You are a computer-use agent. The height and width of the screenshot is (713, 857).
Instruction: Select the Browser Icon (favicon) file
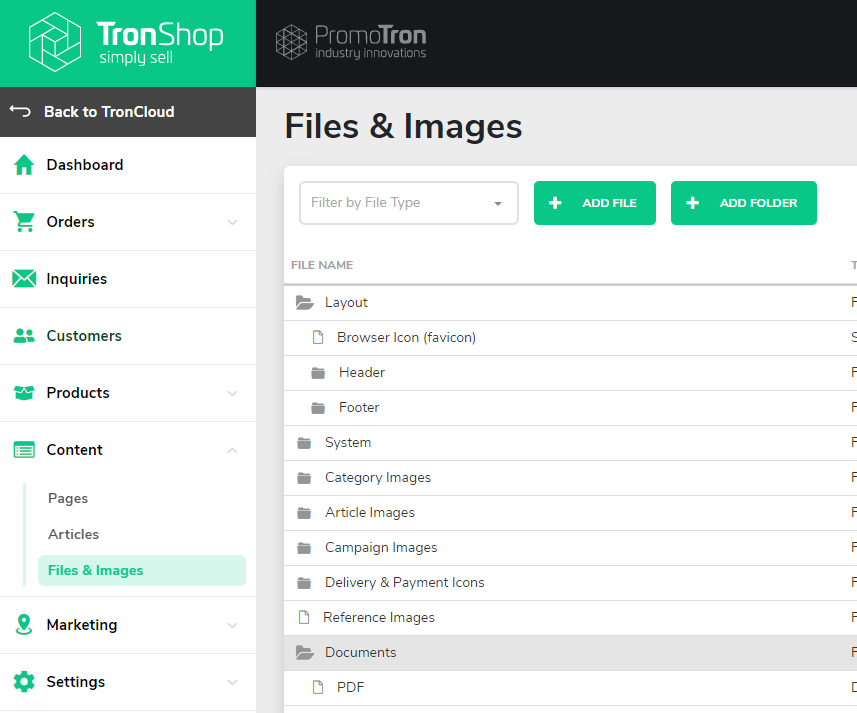[x=406, y=338]
